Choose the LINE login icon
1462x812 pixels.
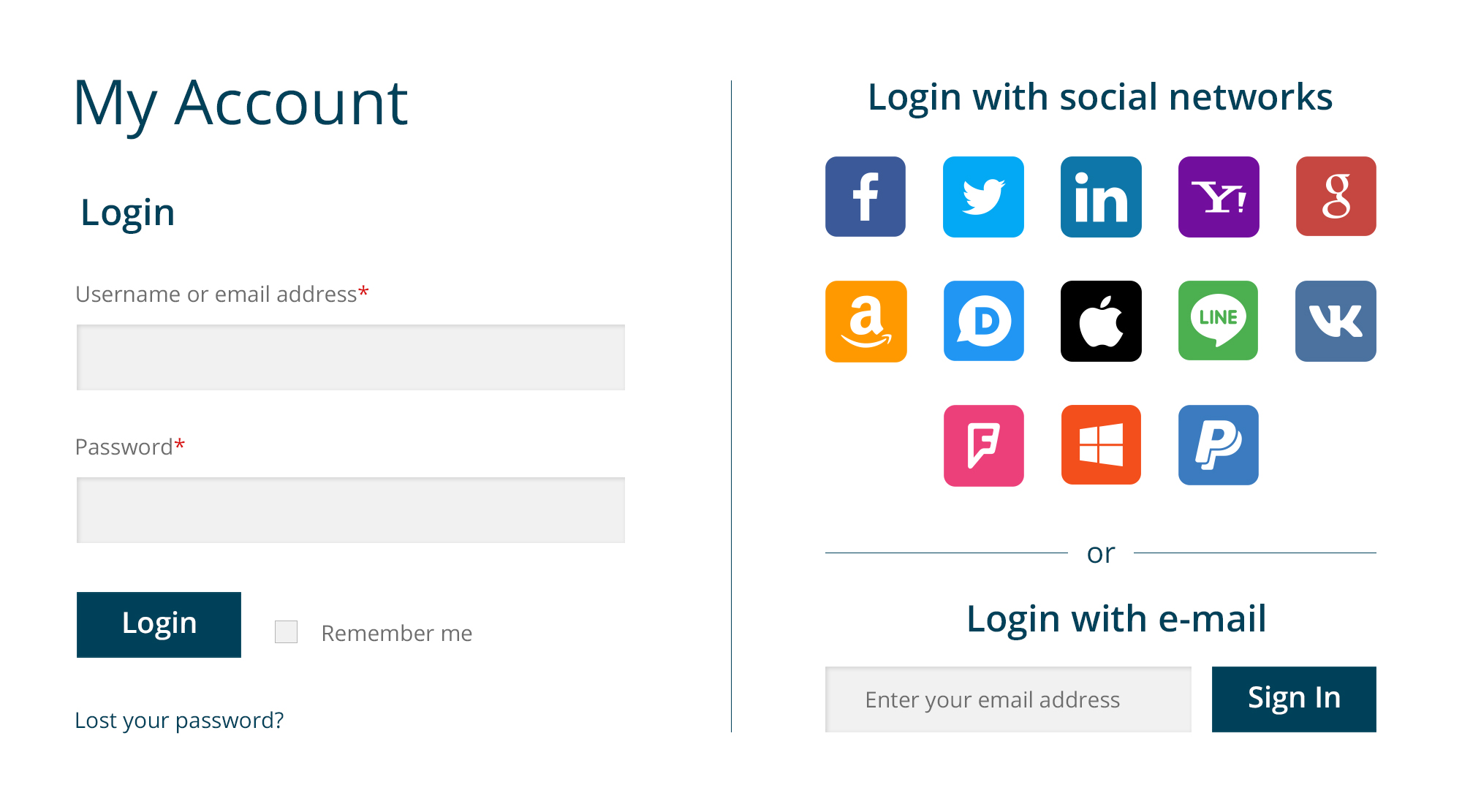click(1218, 322)
